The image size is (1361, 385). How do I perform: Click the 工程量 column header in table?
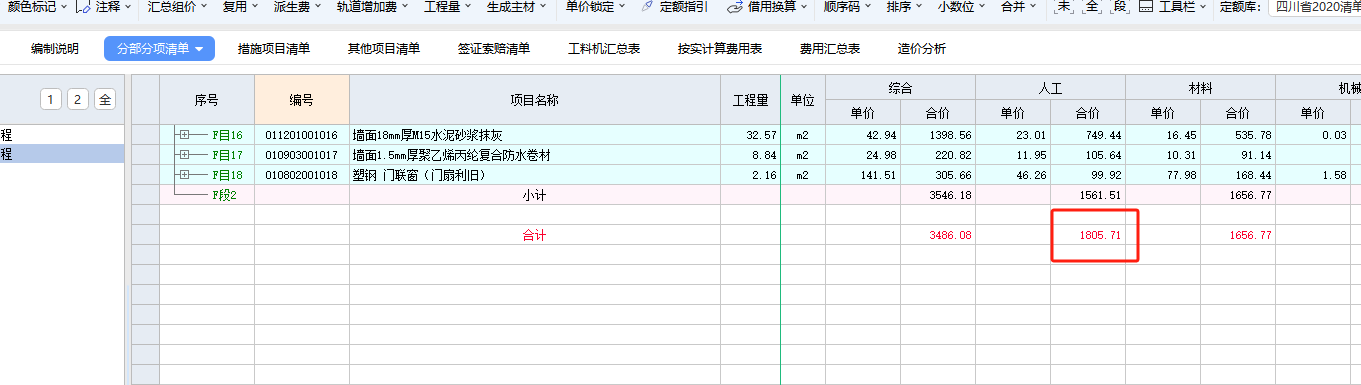point(751,100)
